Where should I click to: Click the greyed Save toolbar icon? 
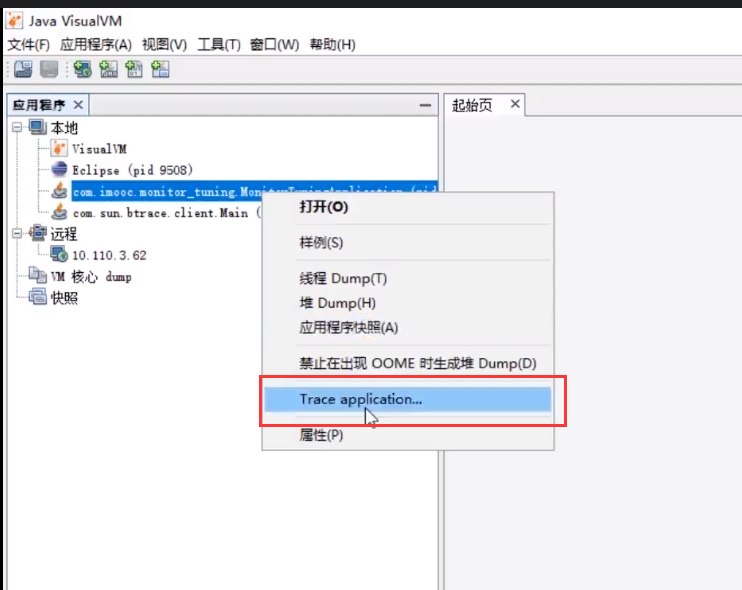(x=49, y=69)
